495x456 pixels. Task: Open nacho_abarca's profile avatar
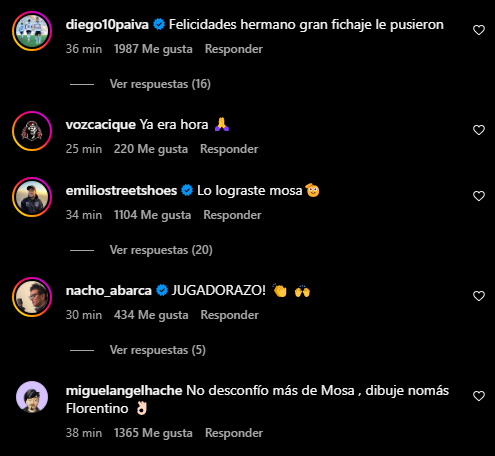(x=32, y=297)
